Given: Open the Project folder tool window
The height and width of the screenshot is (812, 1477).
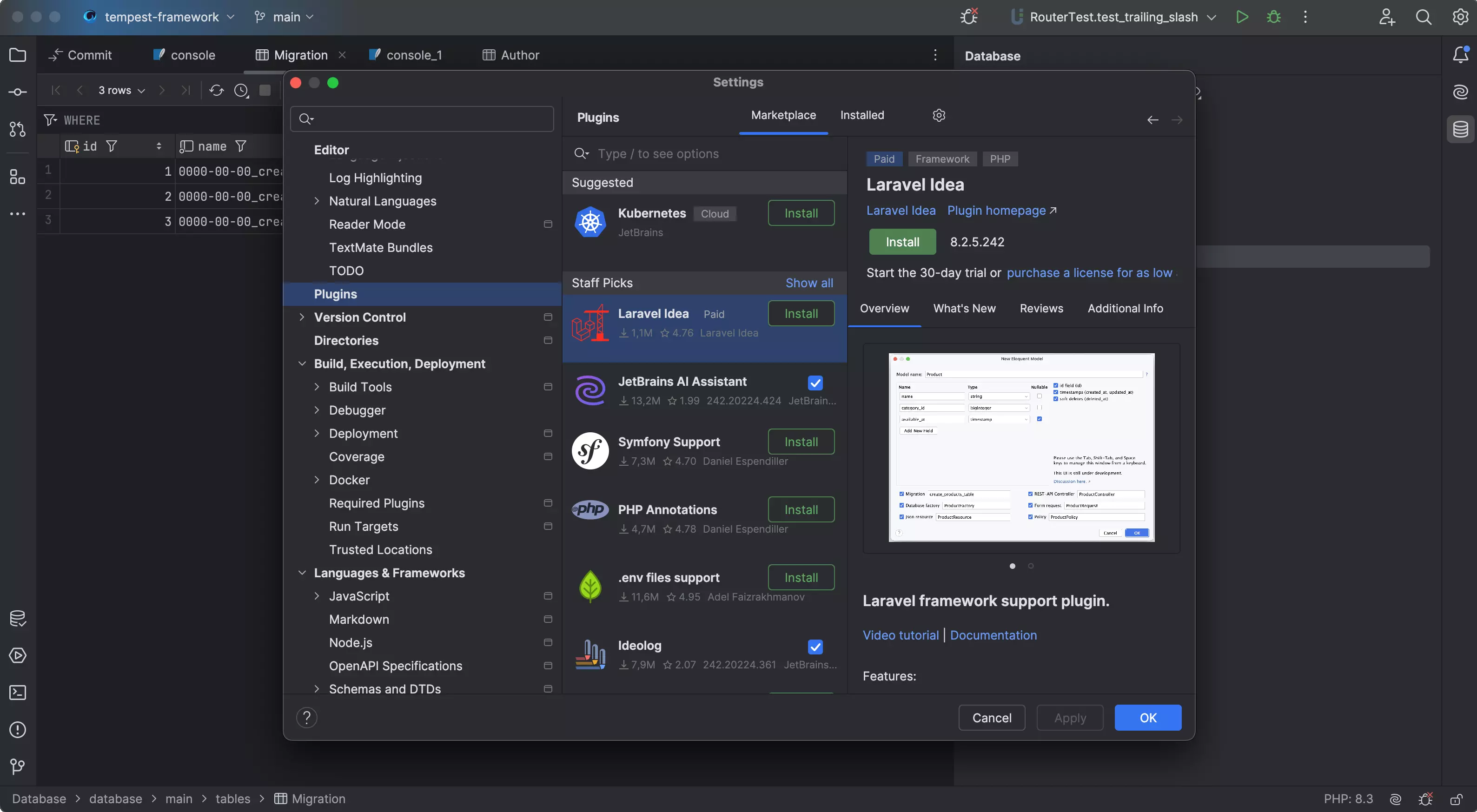Looking at the screenshot, I should coord(18,55).
